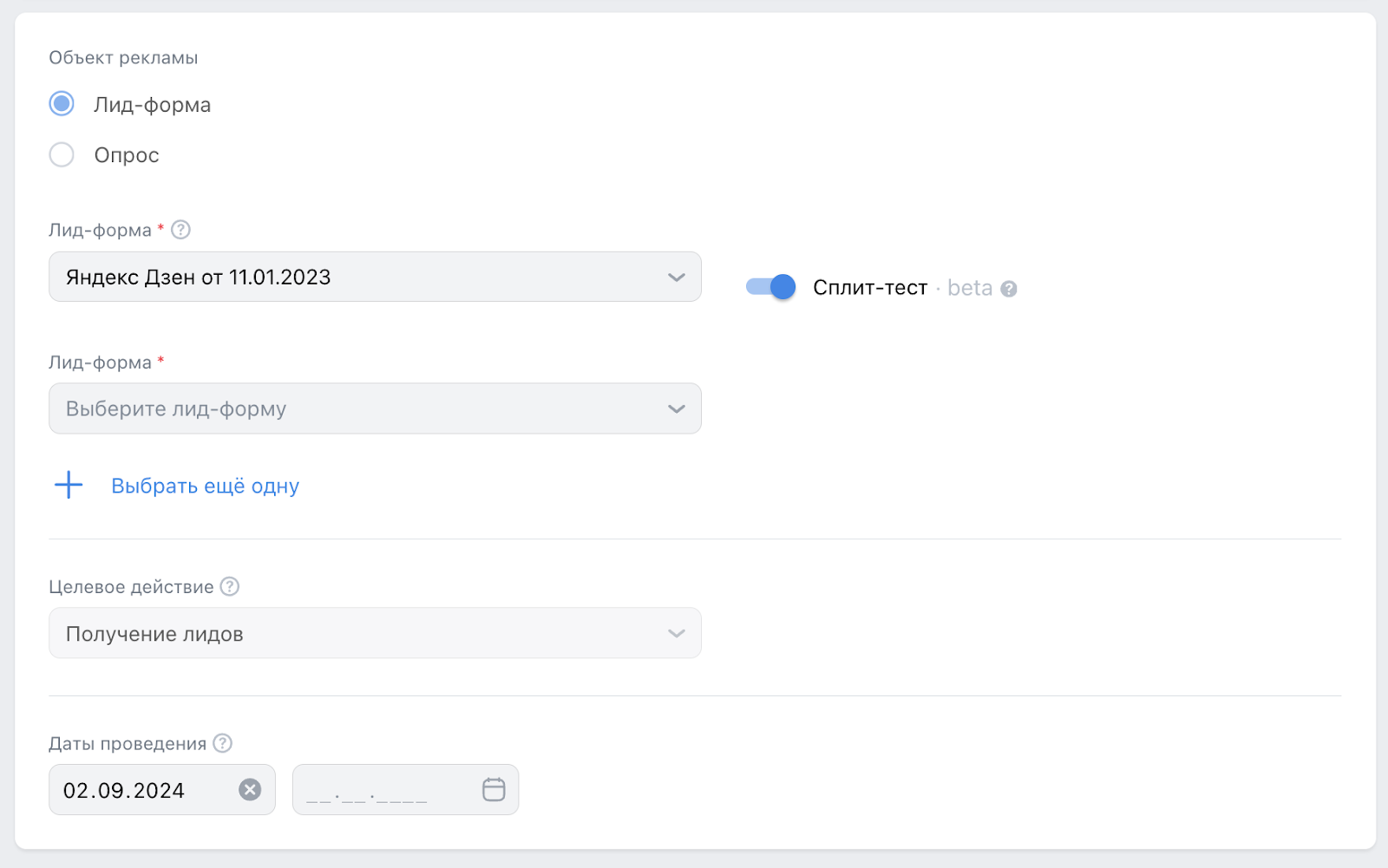The image size is (1388, 868).
Task: Click the Даты проведения label text
Action: point(128,744)
